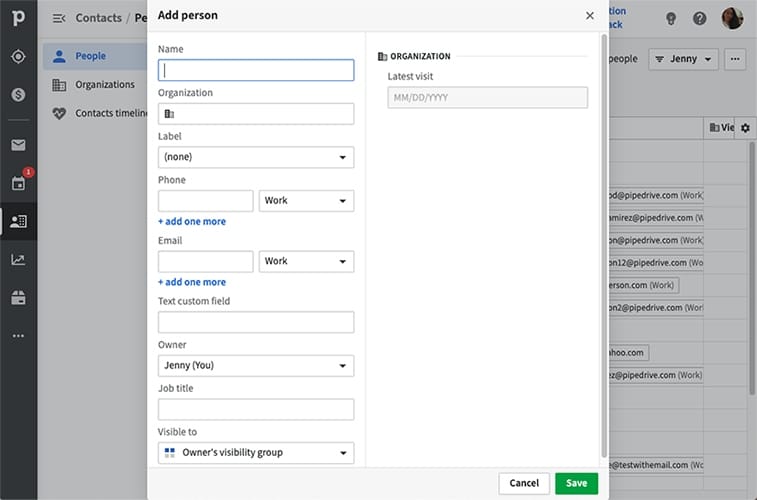The width and height of the screenshot is (757, 500).
Task: Open Visible to visibility group dropdown
Action: pos(256,453)
